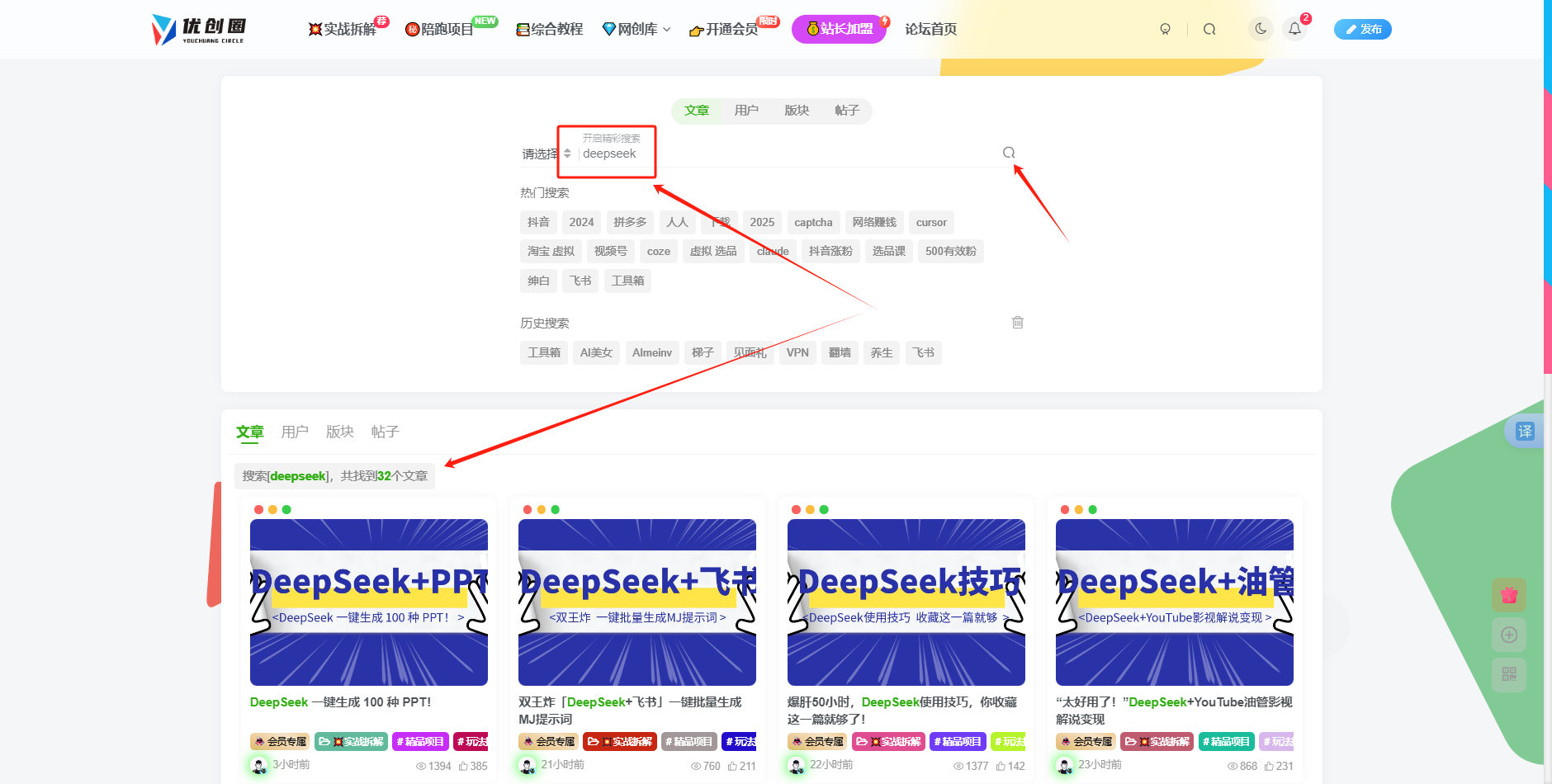The width and height of the screenshot is (1552, 784).
Task: Pick hot search tag 淘宝 虚拟
Action: click(551, 251)
